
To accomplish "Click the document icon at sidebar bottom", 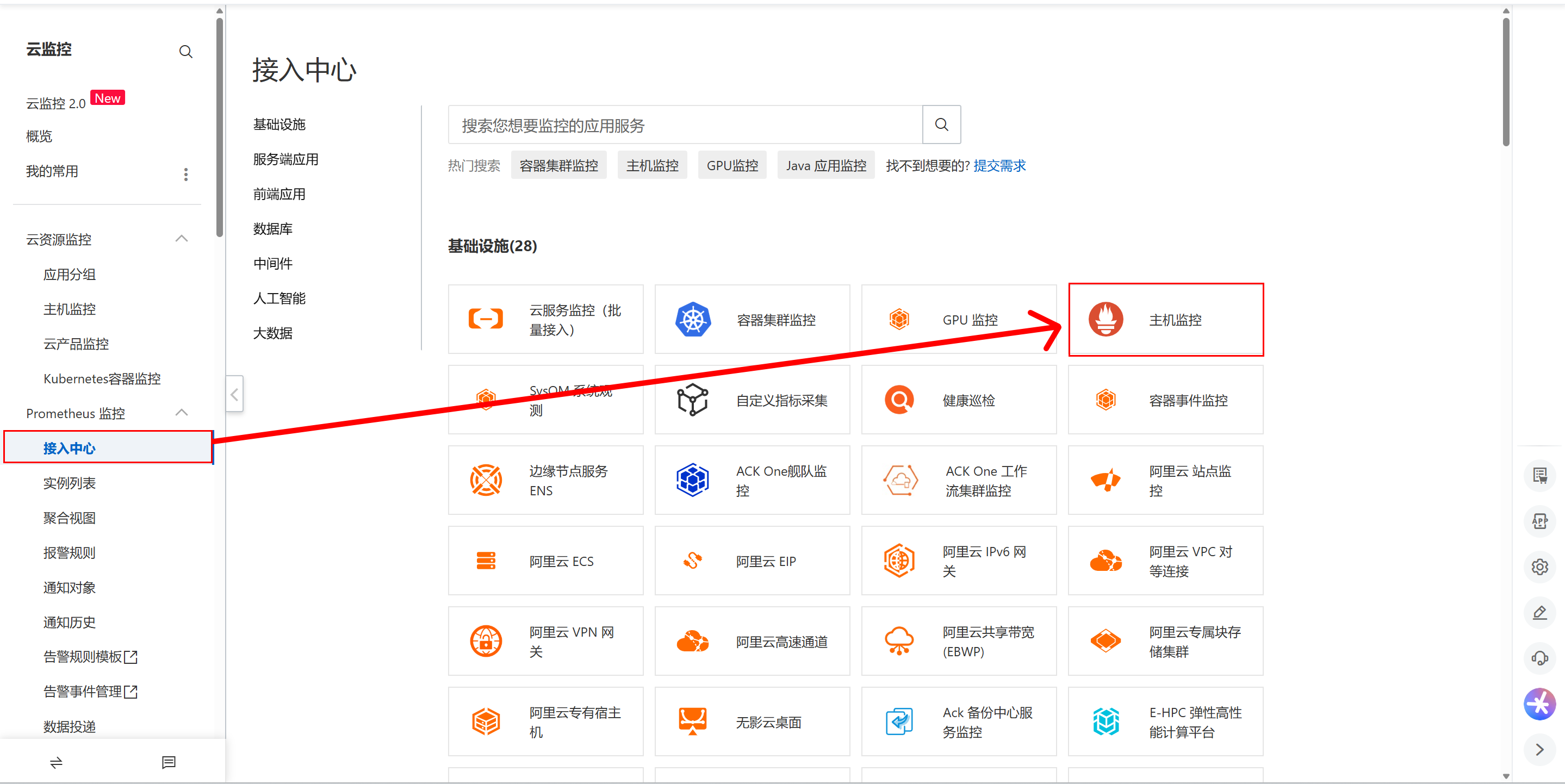I will pos(169,762).
